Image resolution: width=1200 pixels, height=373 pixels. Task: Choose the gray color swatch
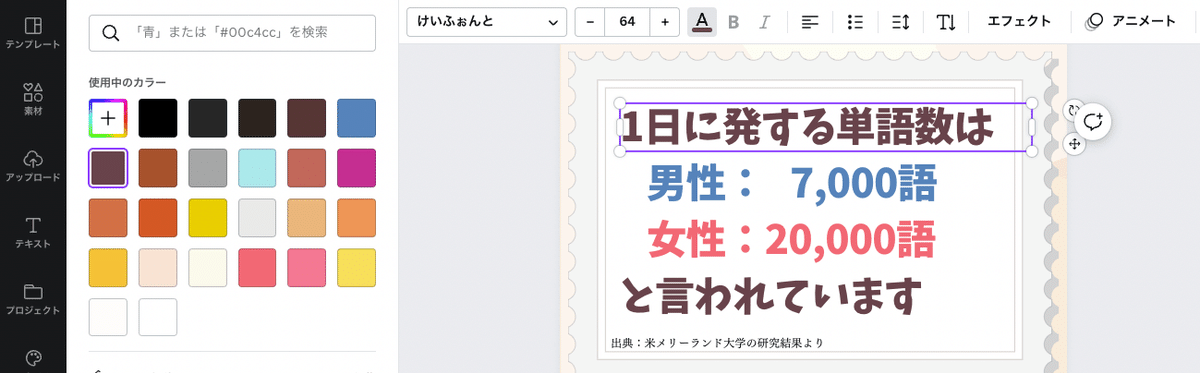208,168
